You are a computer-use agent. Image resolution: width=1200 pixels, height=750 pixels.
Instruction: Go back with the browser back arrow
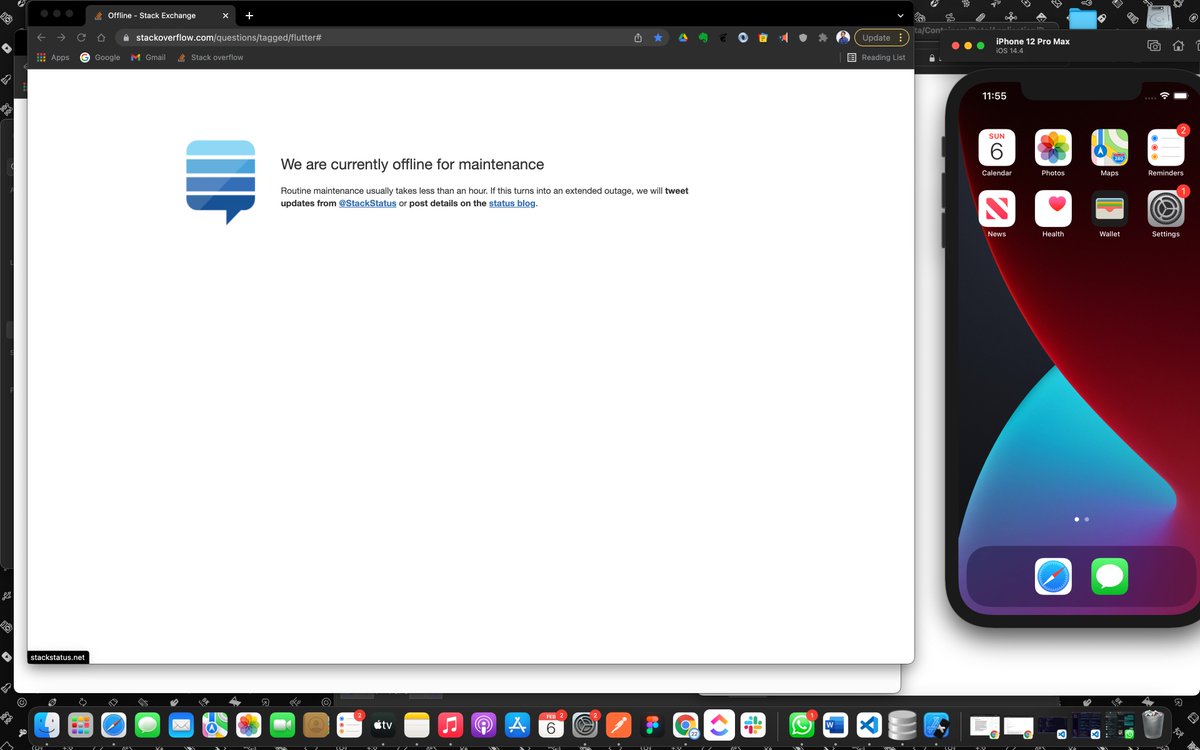(x=41, y=37)
